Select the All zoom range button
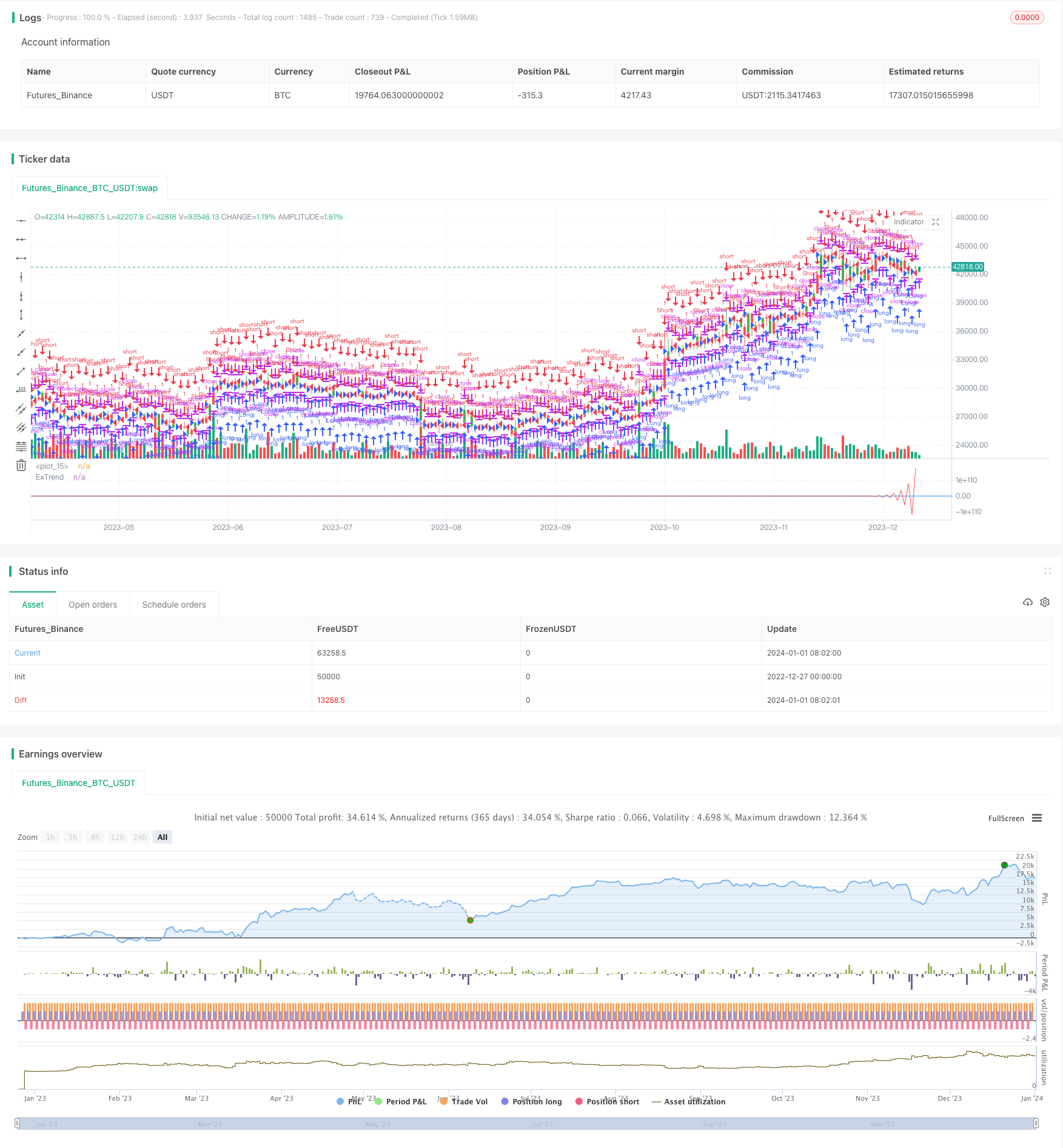Viewport: 1063px width, 1148px height. (x=163, y=837)
